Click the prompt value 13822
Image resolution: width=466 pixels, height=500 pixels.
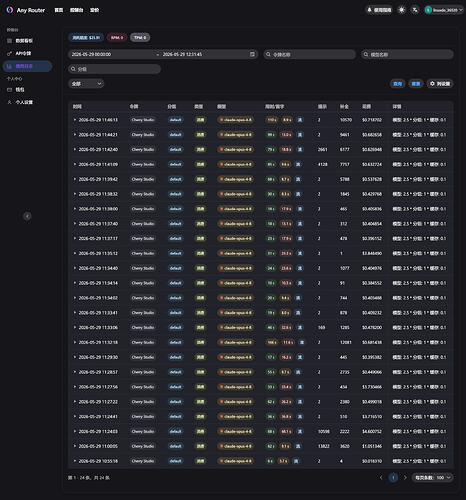point(324,446)
